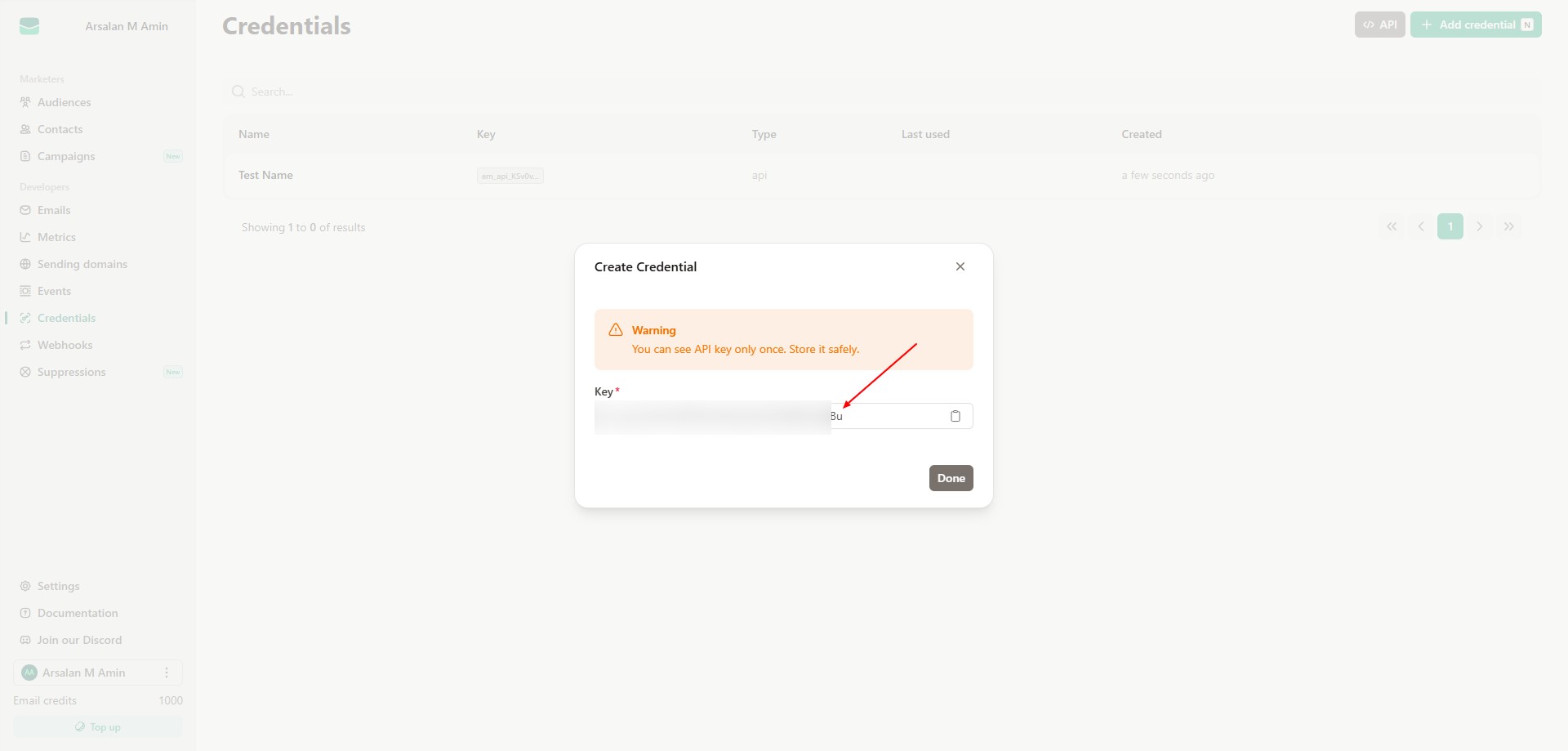Open the Contacts page
1568x751 pixels.
pyautogui.click(x=60, y=129)
